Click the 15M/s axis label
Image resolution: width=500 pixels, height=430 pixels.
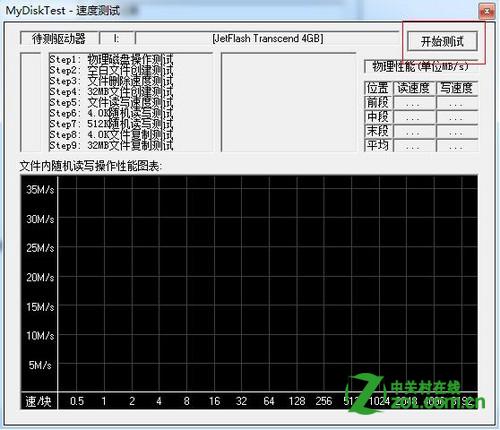pyautogui.click(x=40, y=307)
